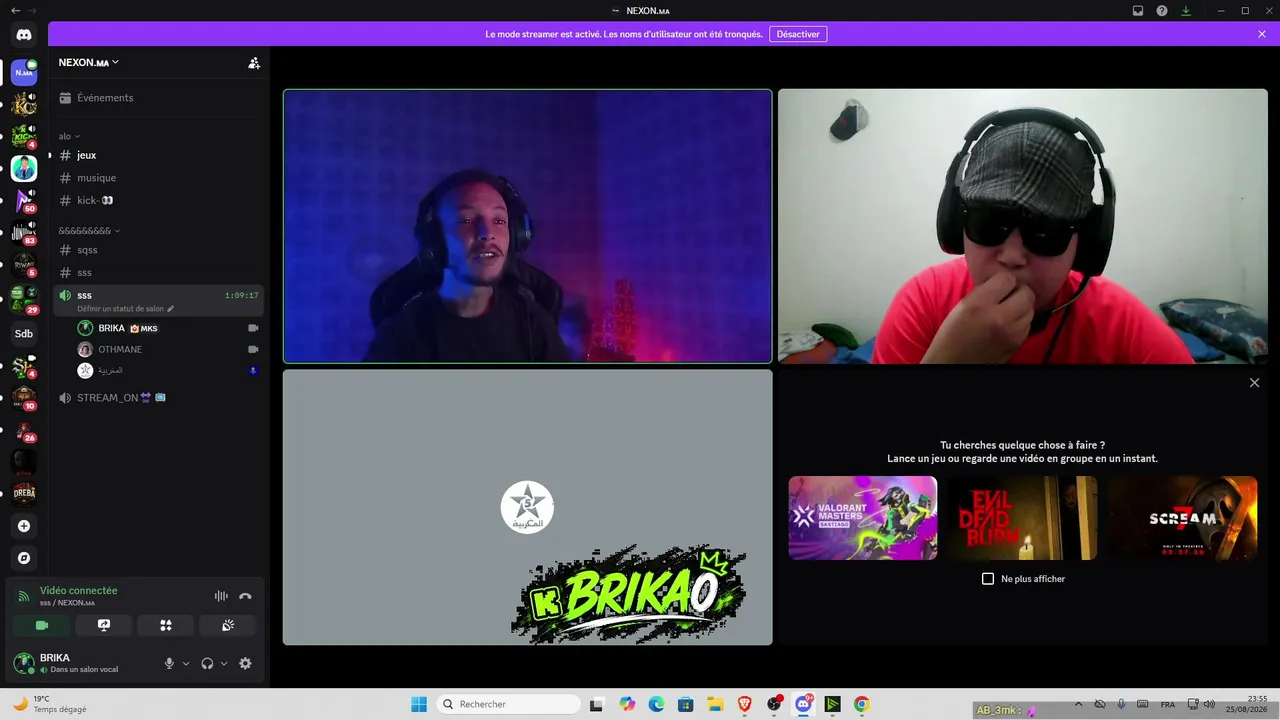Image resolution: width=1280 pixels, height=720 pixels.
Task: Open Discord help
Action: [1162, 11]
